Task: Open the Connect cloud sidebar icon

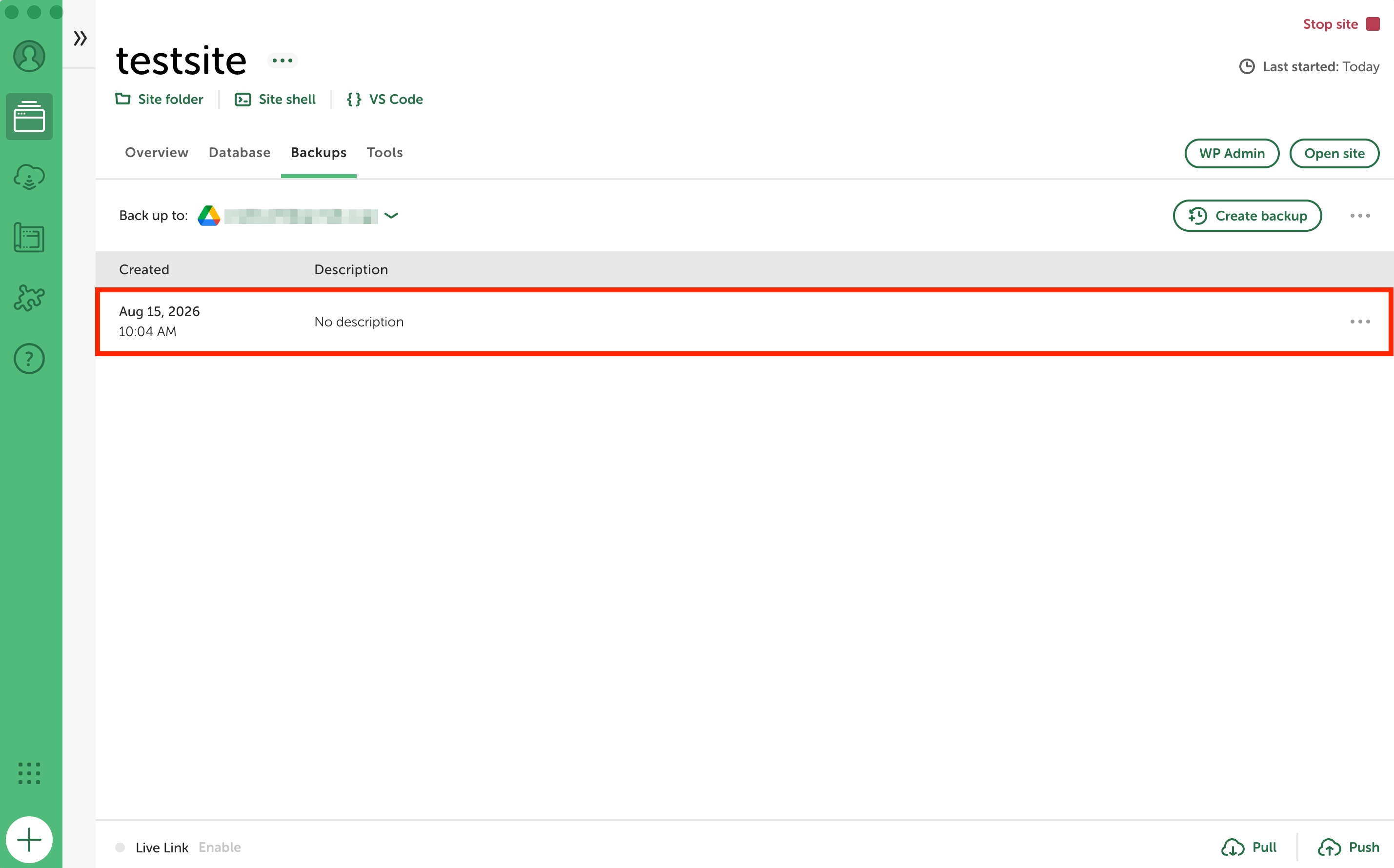Action: tap(29, 177)
